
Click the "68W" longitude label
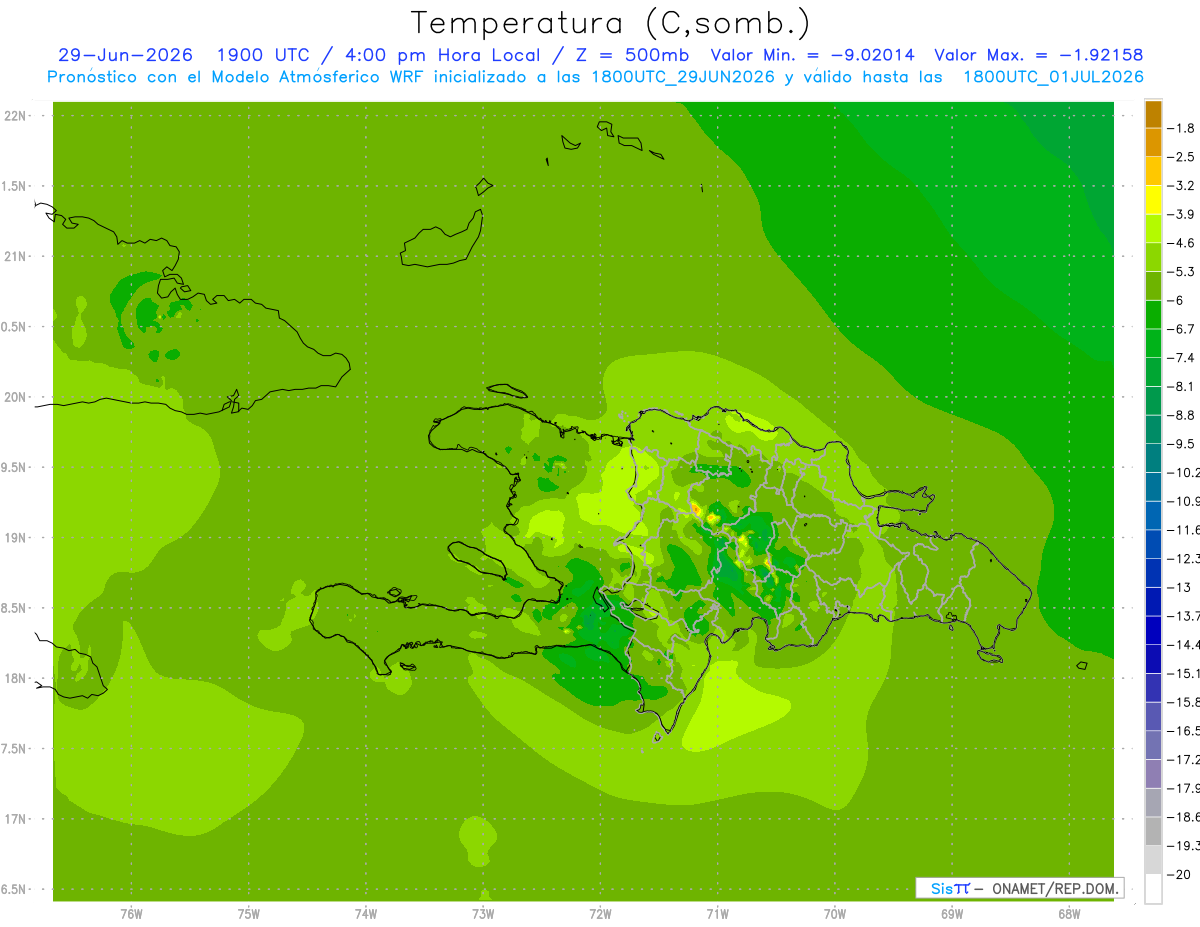tap(1069, 914)
